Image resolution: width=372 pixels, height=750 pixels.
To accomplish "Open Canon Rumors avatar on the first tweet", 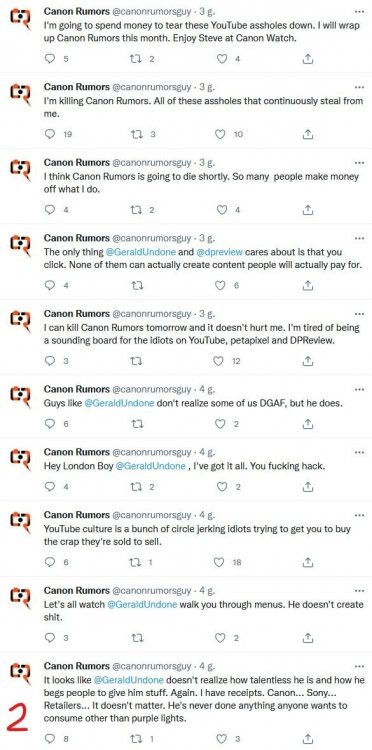I will click(x=21, y=19).
